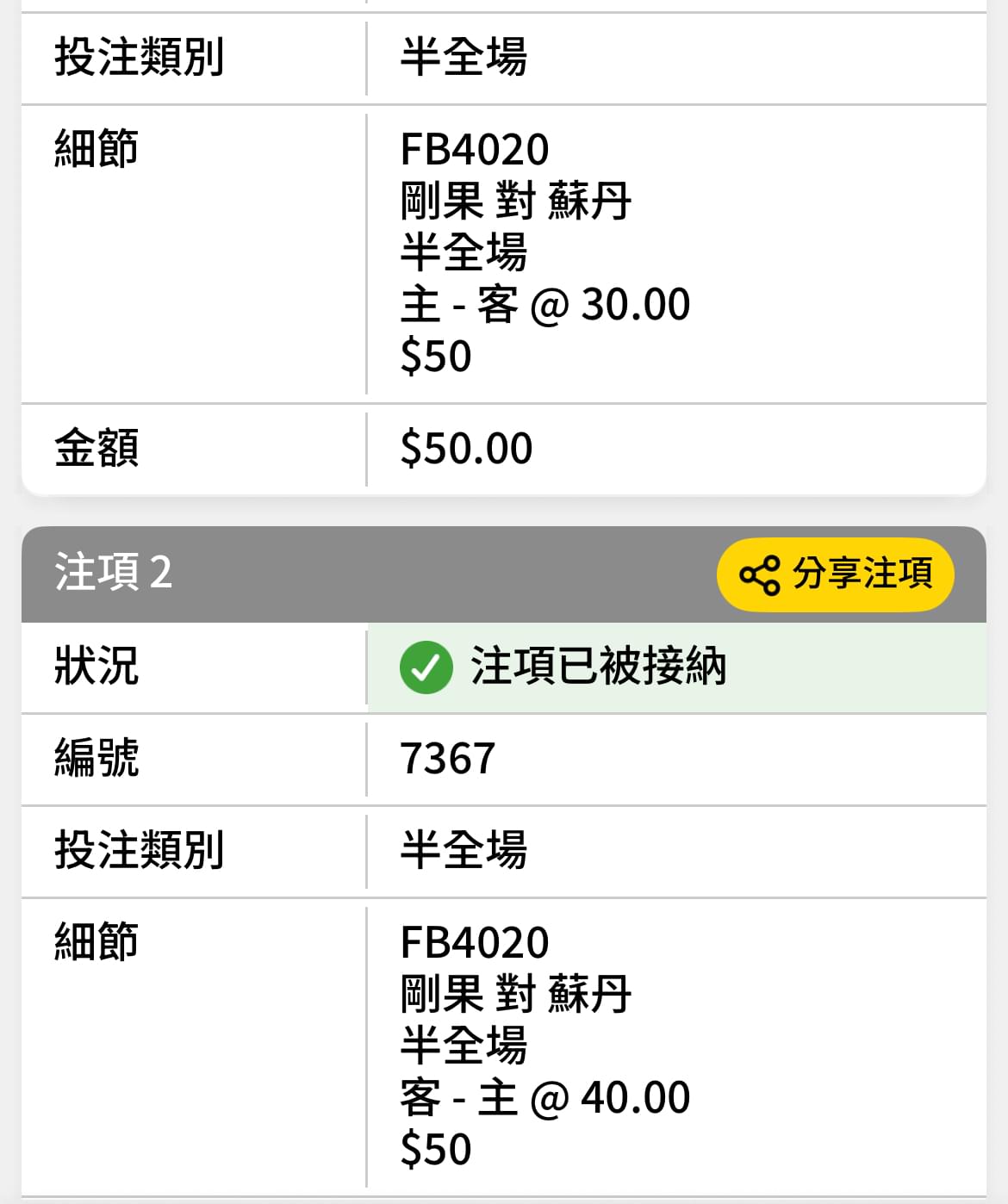The image size is (1008, 1204).
Task: Select the $50.00 amount value
Action: point(466,448)
